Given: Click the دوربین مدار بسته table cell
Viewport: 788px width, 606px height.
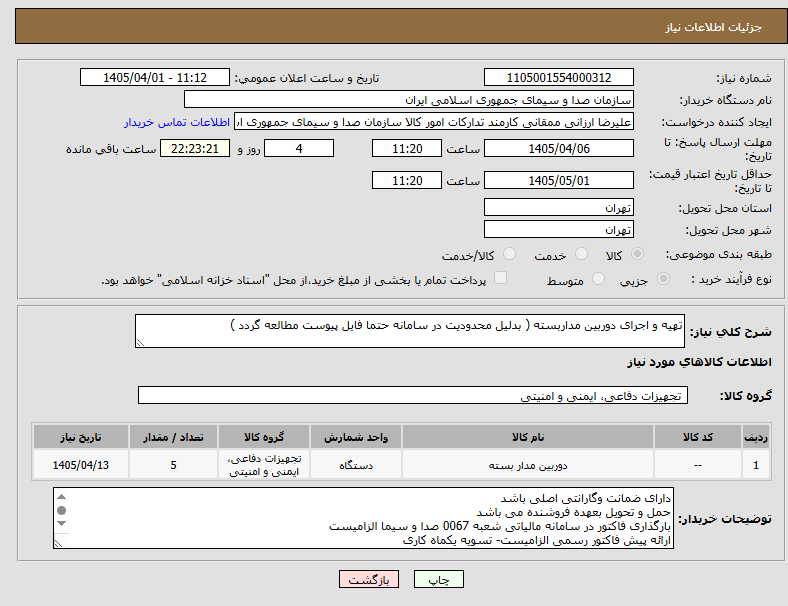Looking at the screenshot, I should coord(528,465).
